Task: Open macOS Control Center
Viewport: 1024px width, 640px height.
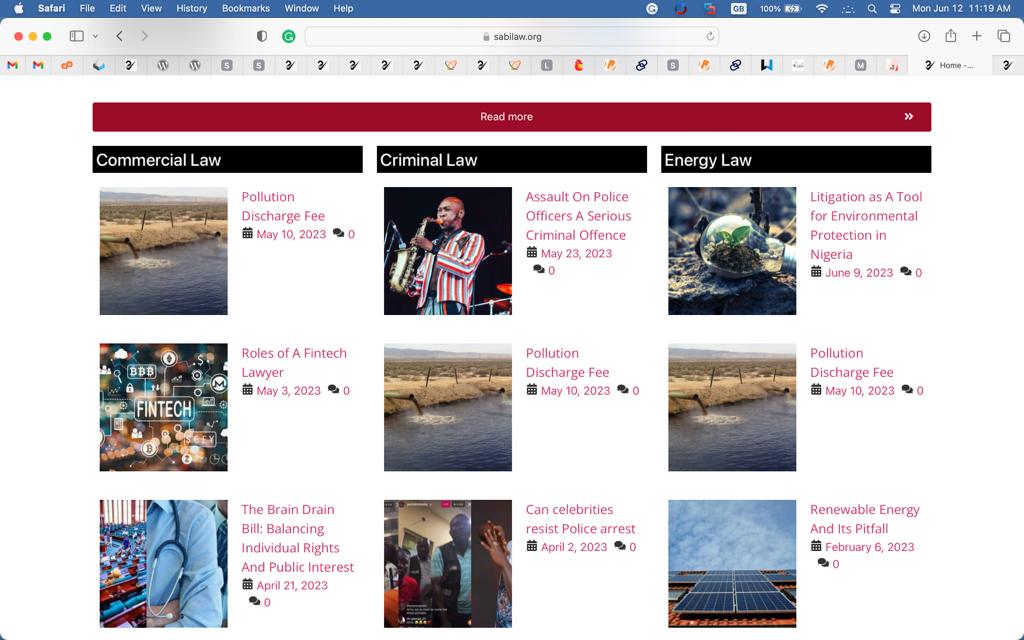Action: (x=893, y=8)
